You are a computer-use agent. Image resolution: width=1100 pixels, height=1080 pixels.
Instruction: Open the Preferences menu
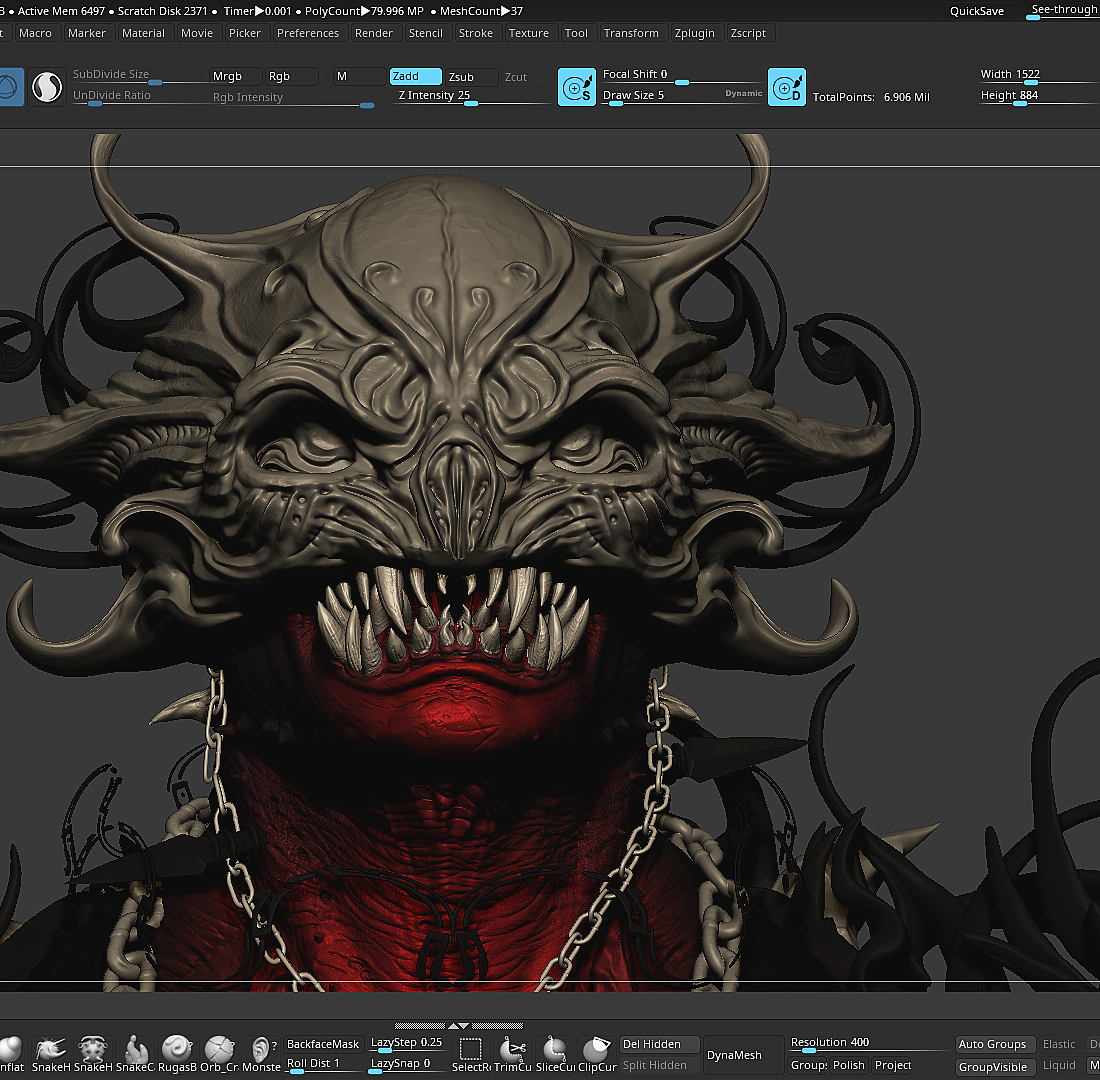[308, 33]
